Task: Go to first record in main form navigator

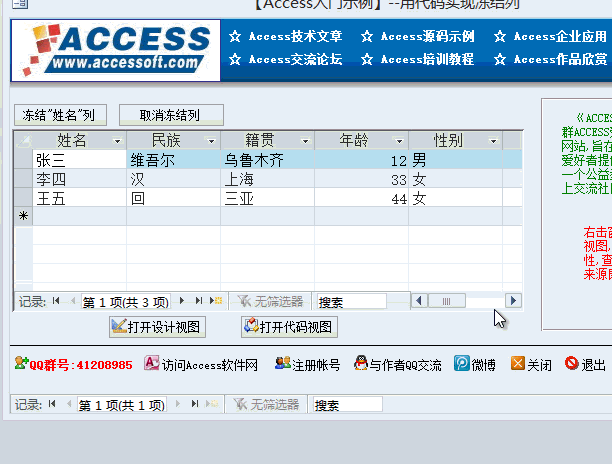Action: [x=52, y=404]
